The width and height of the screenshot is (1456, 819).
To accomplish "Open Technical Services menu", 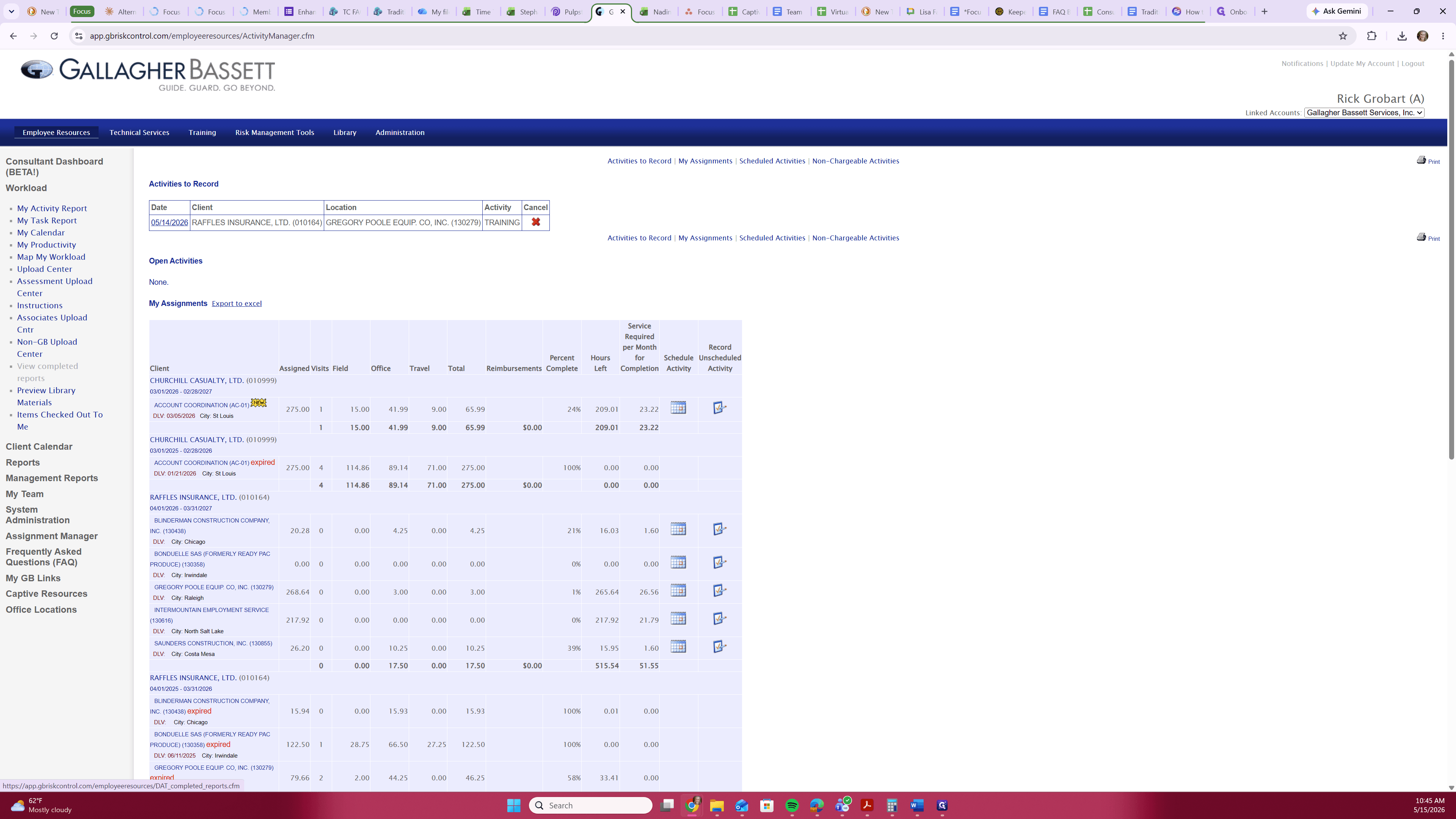I will tap(139, 132).
